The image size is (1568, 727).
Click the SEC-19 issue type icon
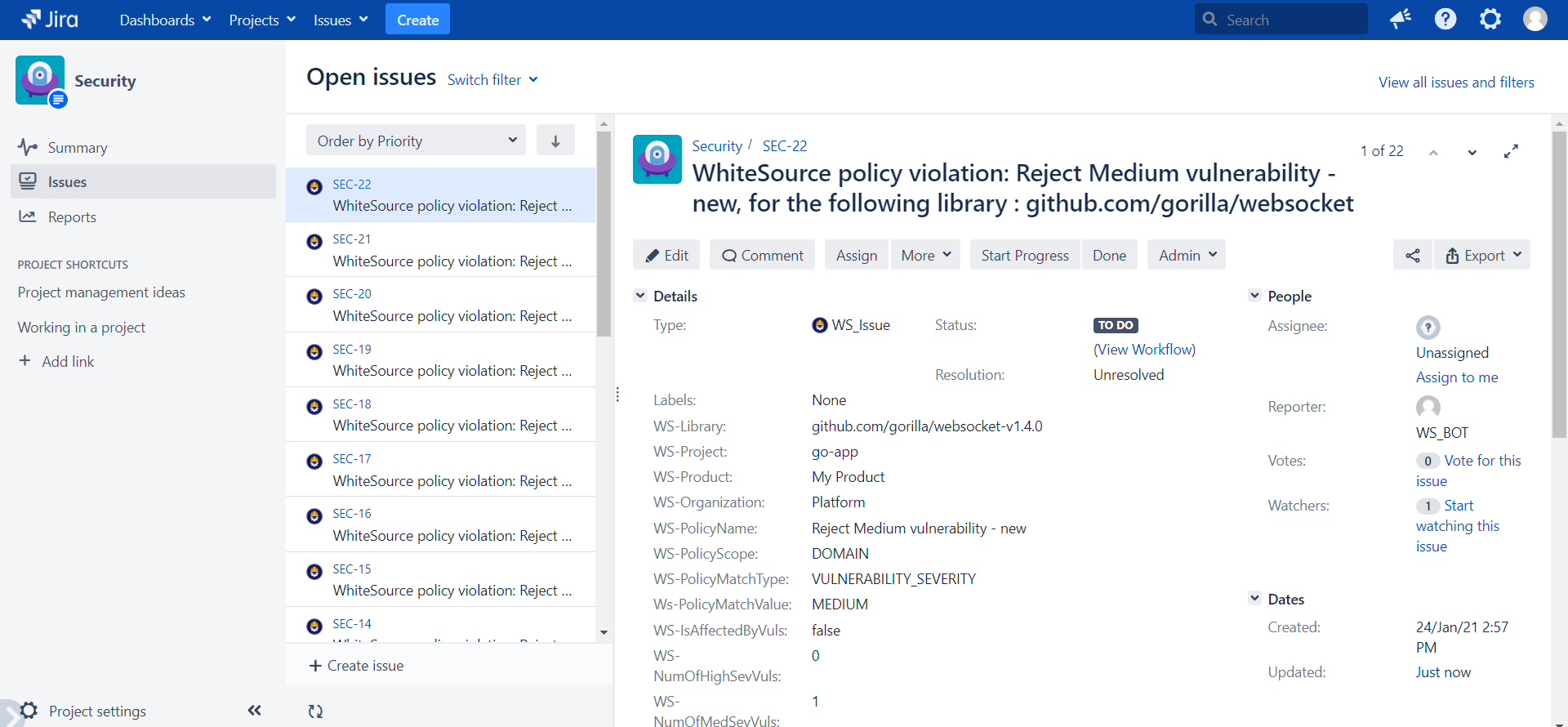[314, 352]
